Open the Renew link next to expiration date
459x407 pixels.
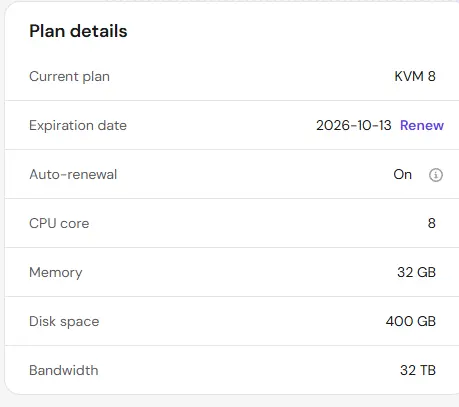422,125
